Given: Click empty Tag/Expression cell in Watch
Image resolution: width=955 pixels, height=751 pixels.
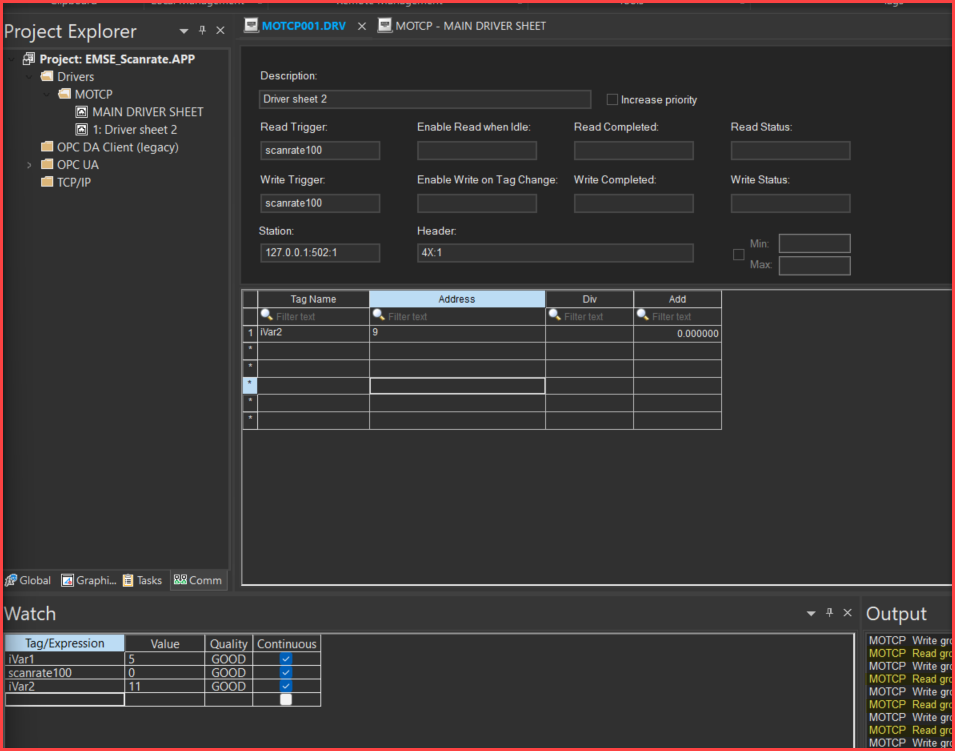Looking at the screenshot, I should pyautogui.click(x=65, y=700).
